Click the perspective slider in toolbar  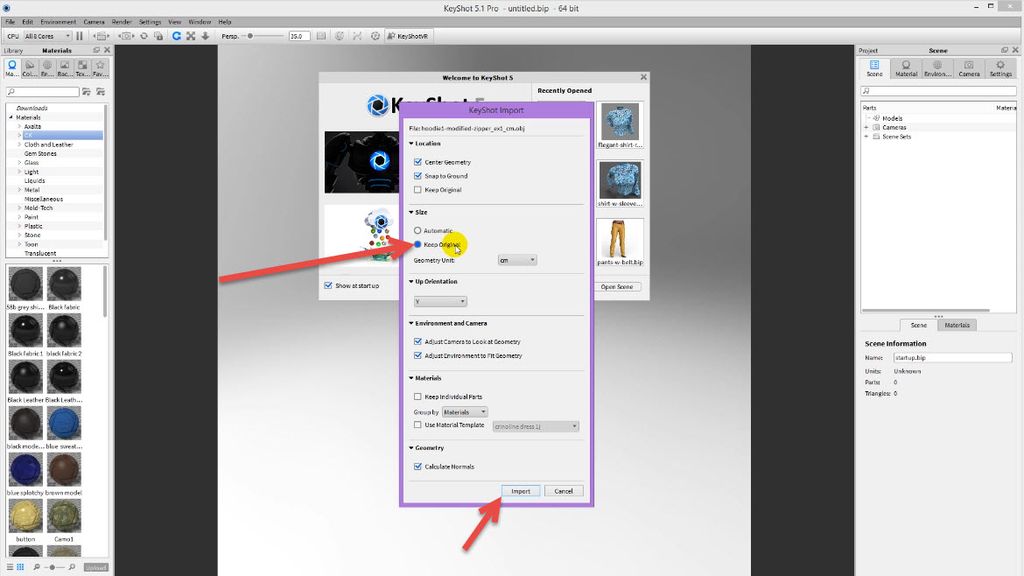[250, 36]
